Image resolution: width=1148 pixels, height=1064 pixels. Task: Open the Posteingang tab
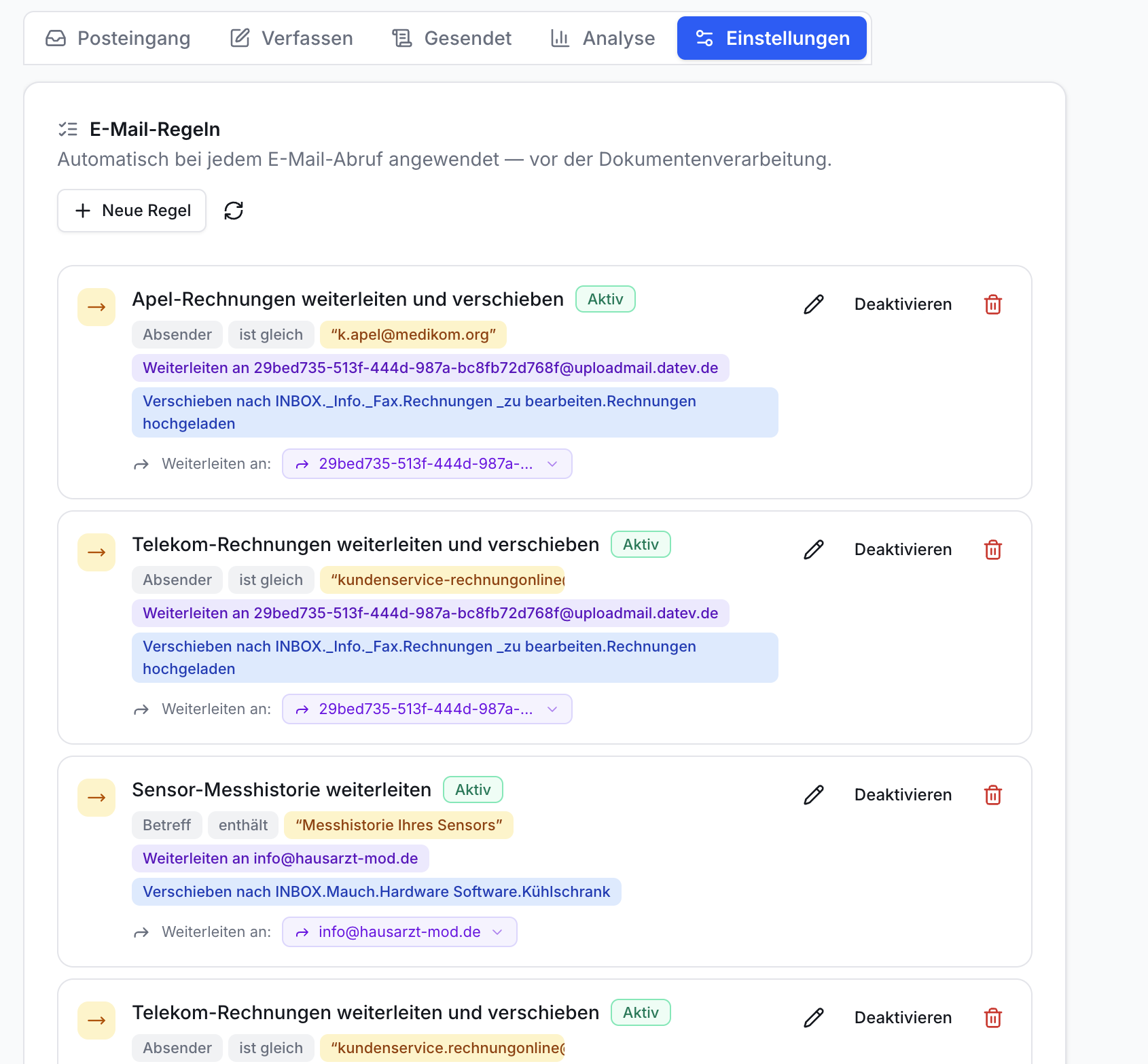tap(118, 38)
